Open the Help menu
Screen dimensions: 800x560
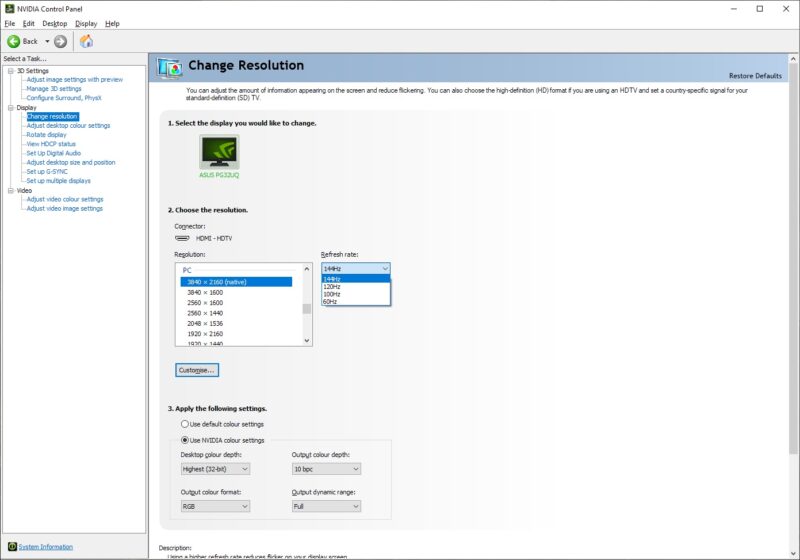point(112,23)
